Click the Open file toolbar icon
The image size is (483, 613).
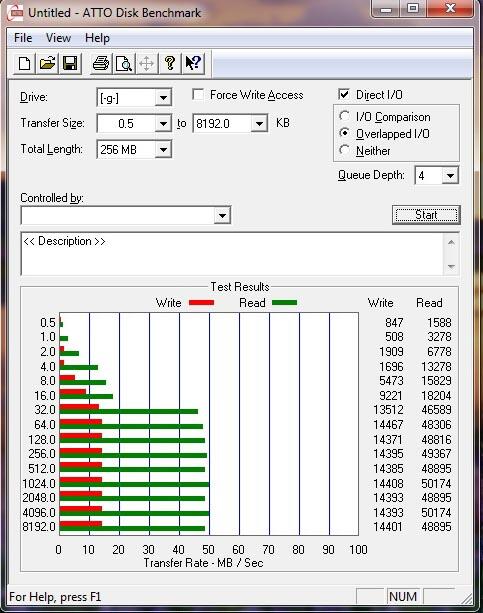[x=47, y=63]
